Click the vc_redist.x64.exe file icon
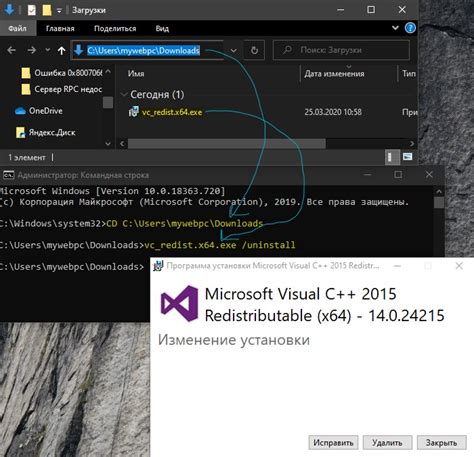 (x=133, y=112)
